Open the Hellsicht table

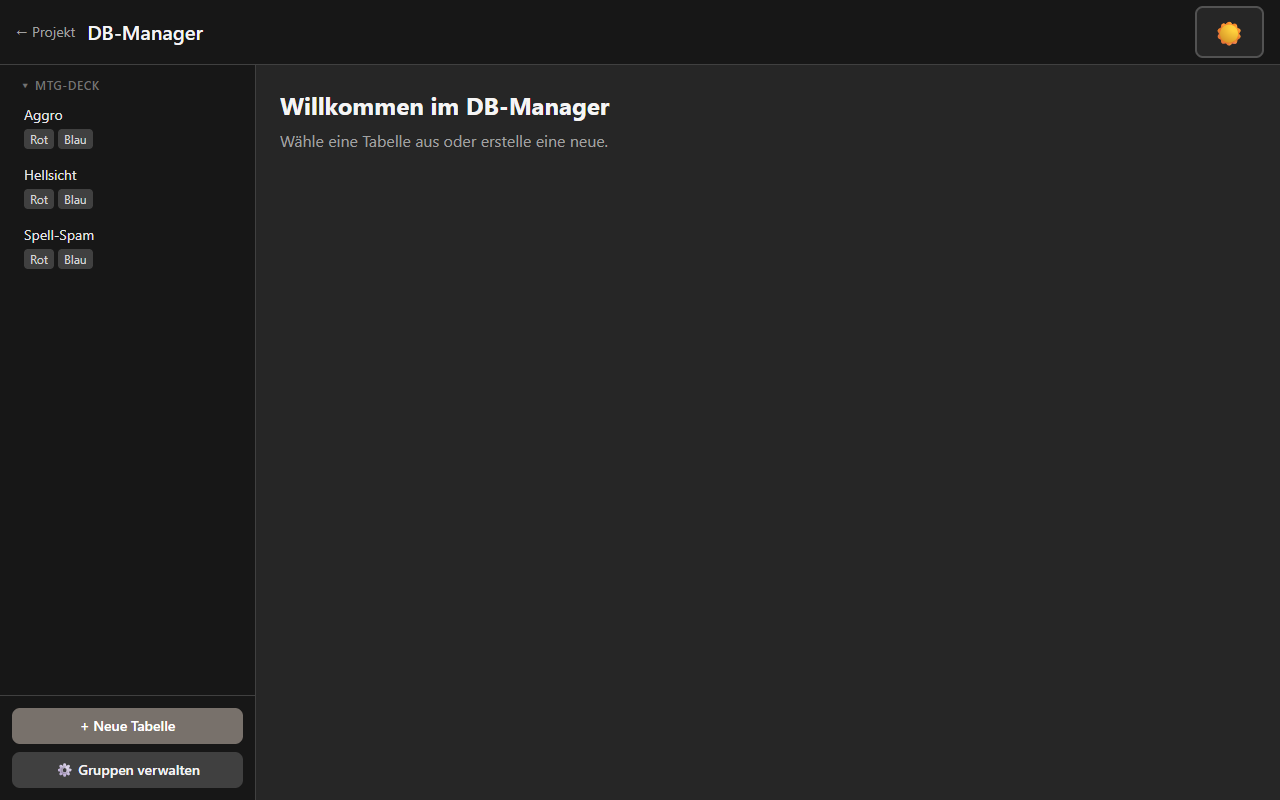50,175
